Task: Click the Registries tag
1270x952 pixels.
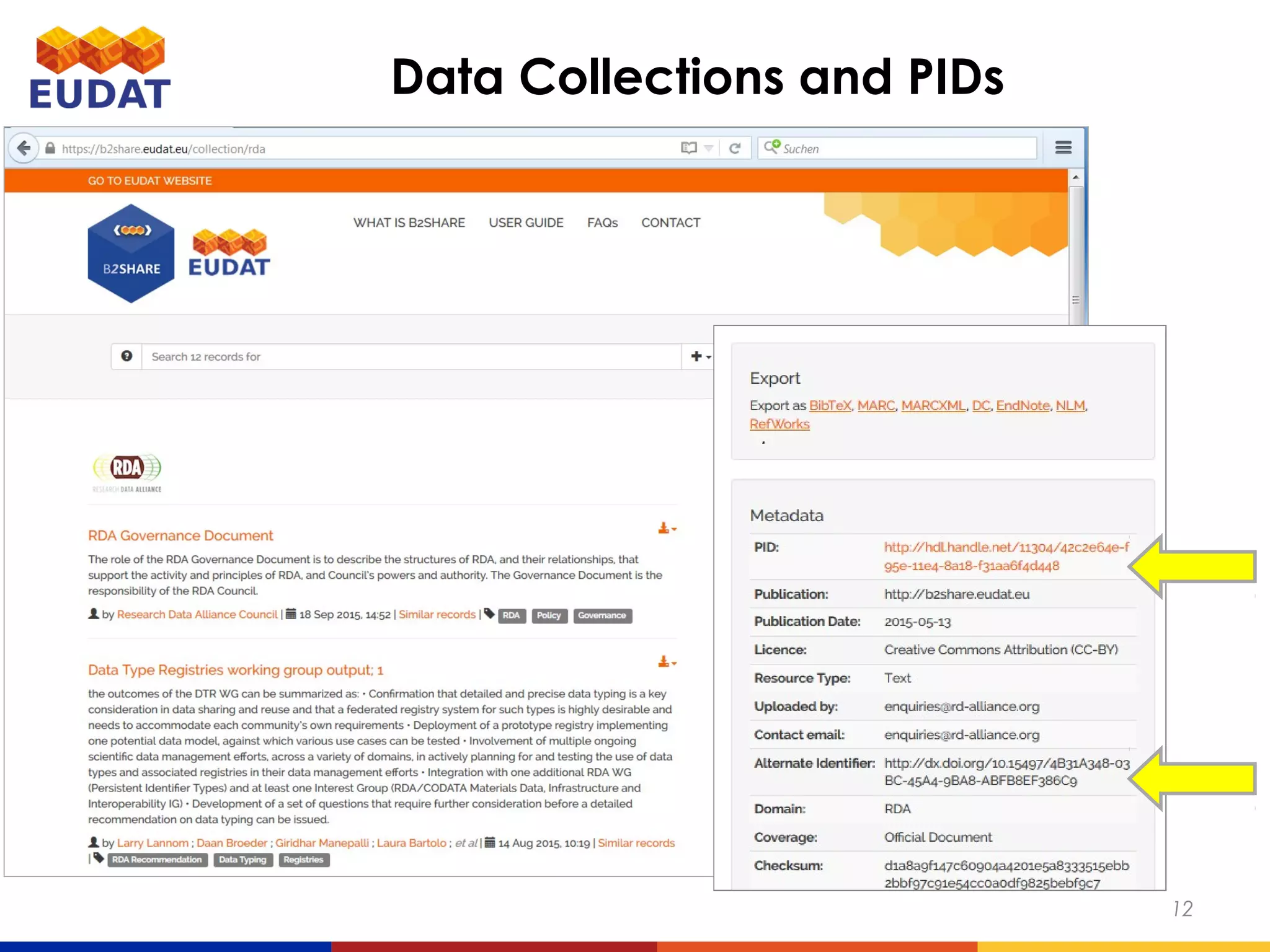Action: 303,860
